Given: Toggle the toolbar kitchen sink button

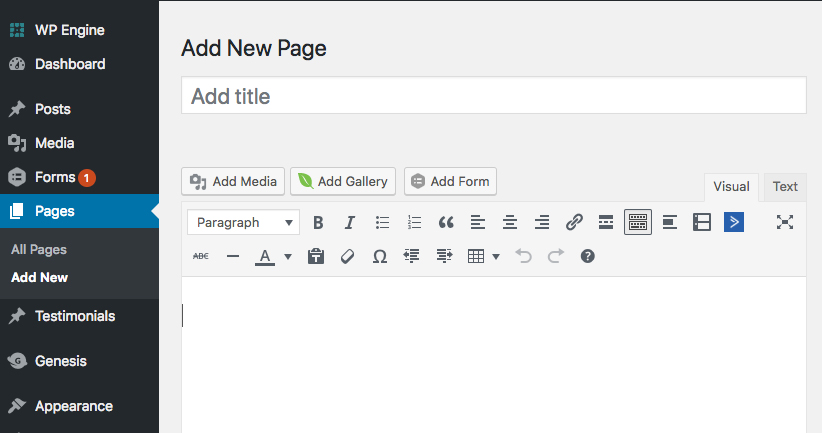Looking at the screenshot, I should point(638,222).
